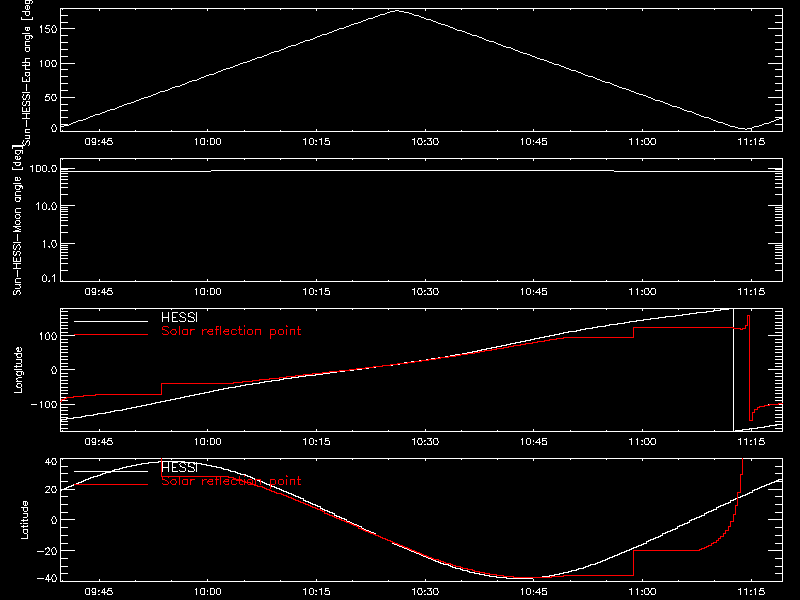Click 10:45 time label under Latitude plot

coord(534,591)
